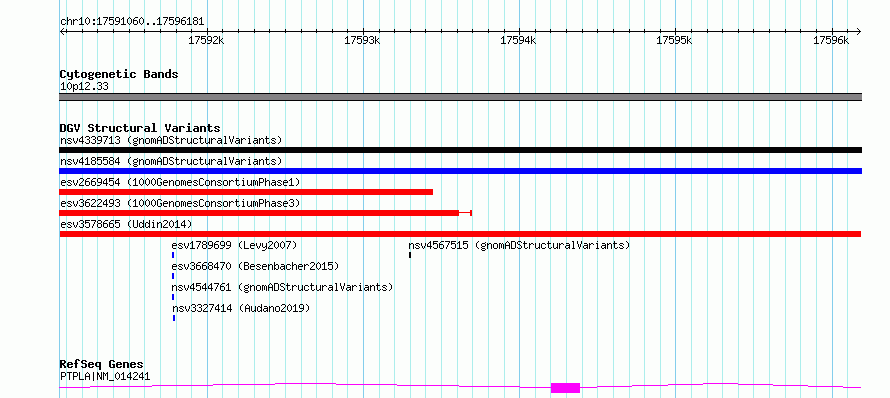This screenshot has height=398, width=890.
Task: Click the 17595k ruler label
Action: coord(674,41)
